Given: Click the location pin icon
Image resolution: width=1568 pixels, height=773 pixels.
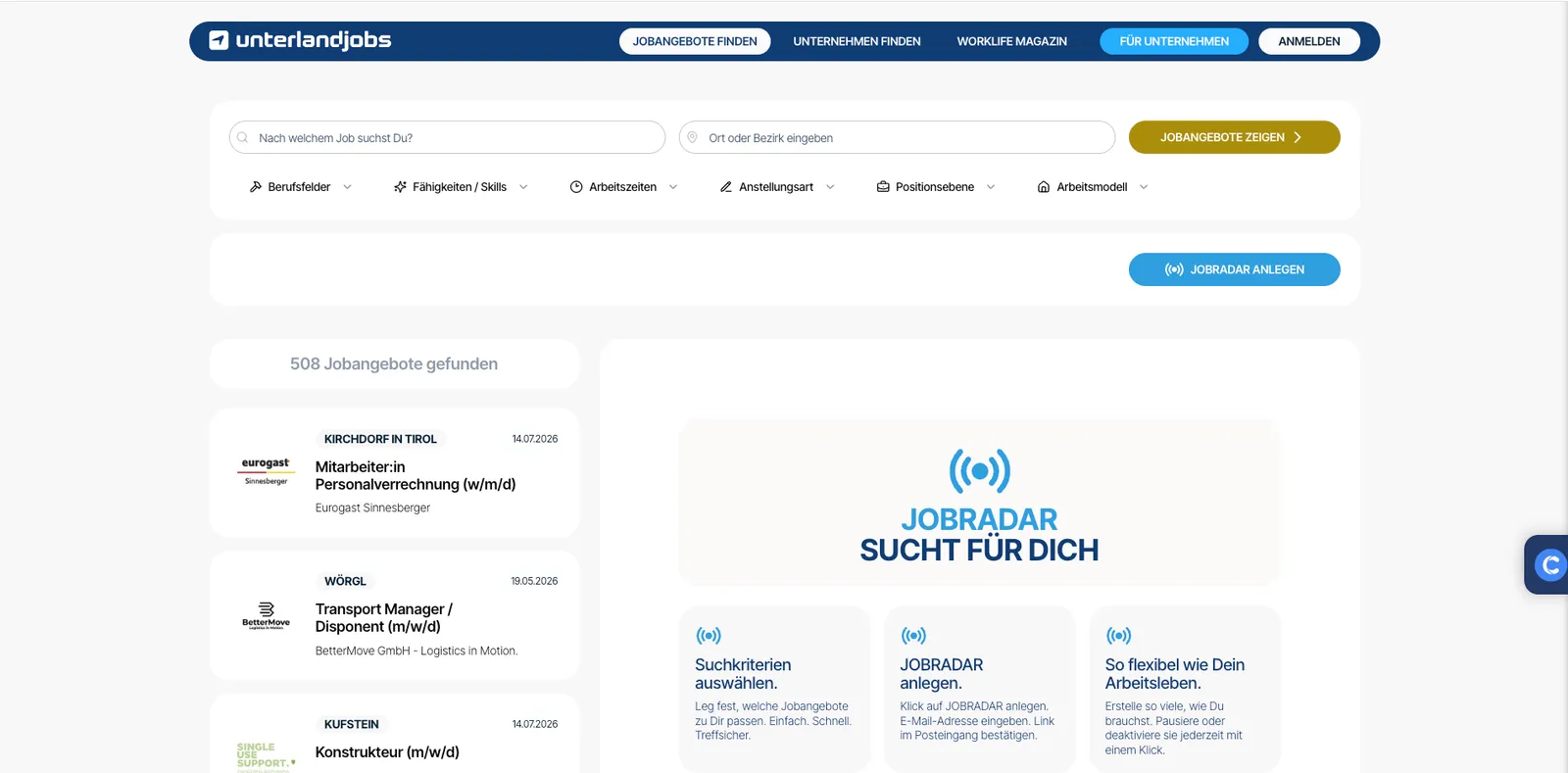Looking at the screenshot, I should [693, 138].
